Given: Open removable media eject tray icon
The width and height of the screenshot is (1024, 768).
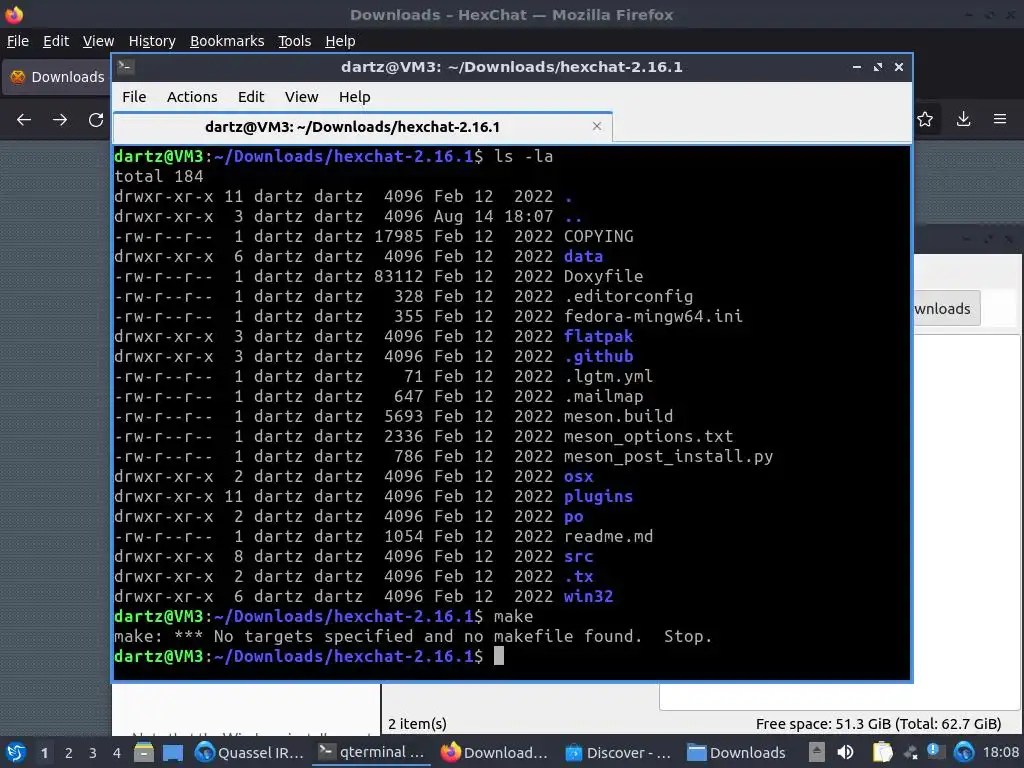Looking at the screenshot, I should [x=816, y=752].
